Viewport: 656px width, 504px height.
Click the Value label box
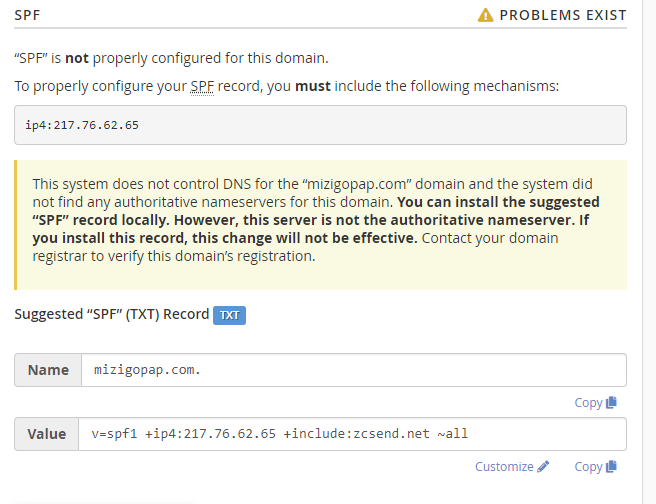point(47,434)
